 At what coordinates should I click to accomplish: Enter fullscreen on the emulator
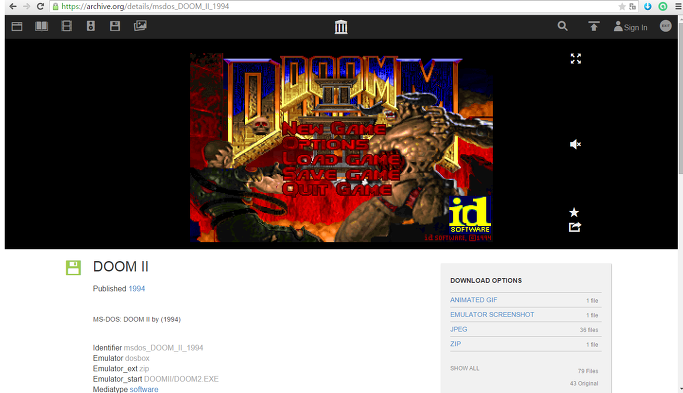tap(576, 59)
